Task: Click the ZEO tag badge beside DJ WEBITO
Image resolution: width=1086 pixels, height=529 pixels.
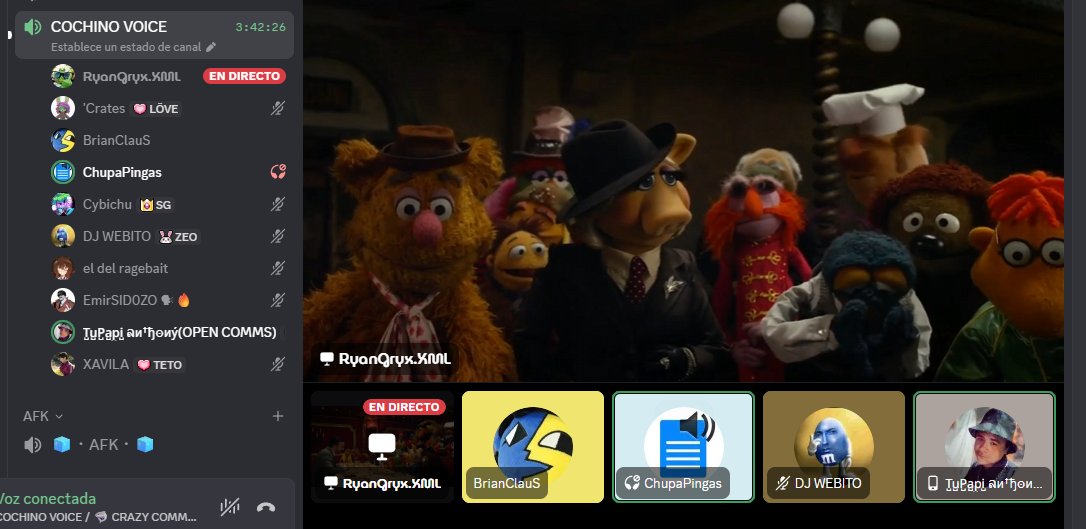Action: (179, 237)
